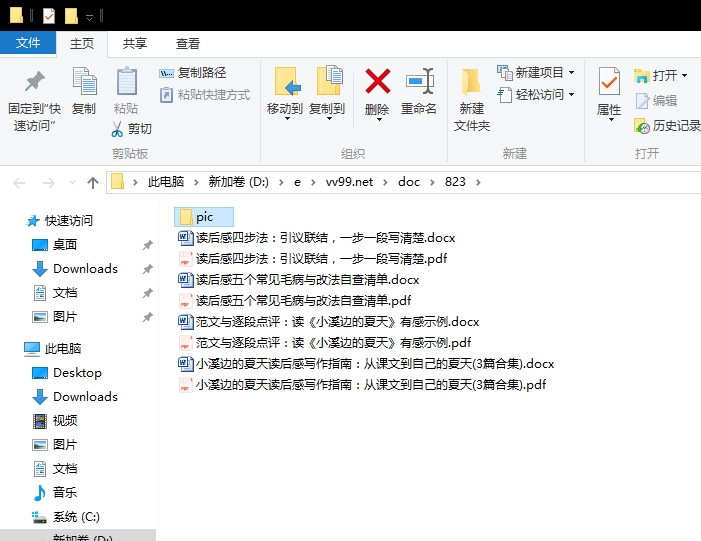Image resolution: width=701 pixels, height=541 pixels.
Task: Click the Copy To (复制到) icon
Action: coord(329,80)
